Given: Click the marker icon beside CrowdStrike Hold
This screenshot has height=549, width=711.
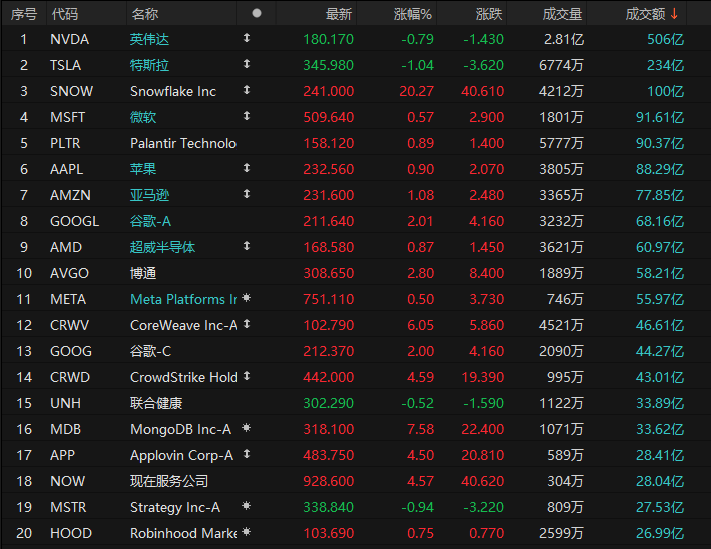Looking at the screenshot, I should pos(247,376).
